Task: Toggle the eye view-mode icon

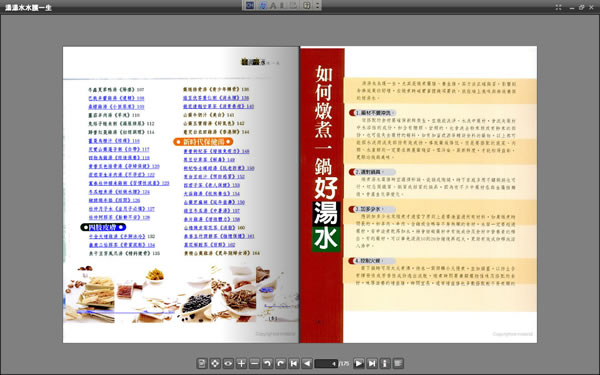Action: 228,363
